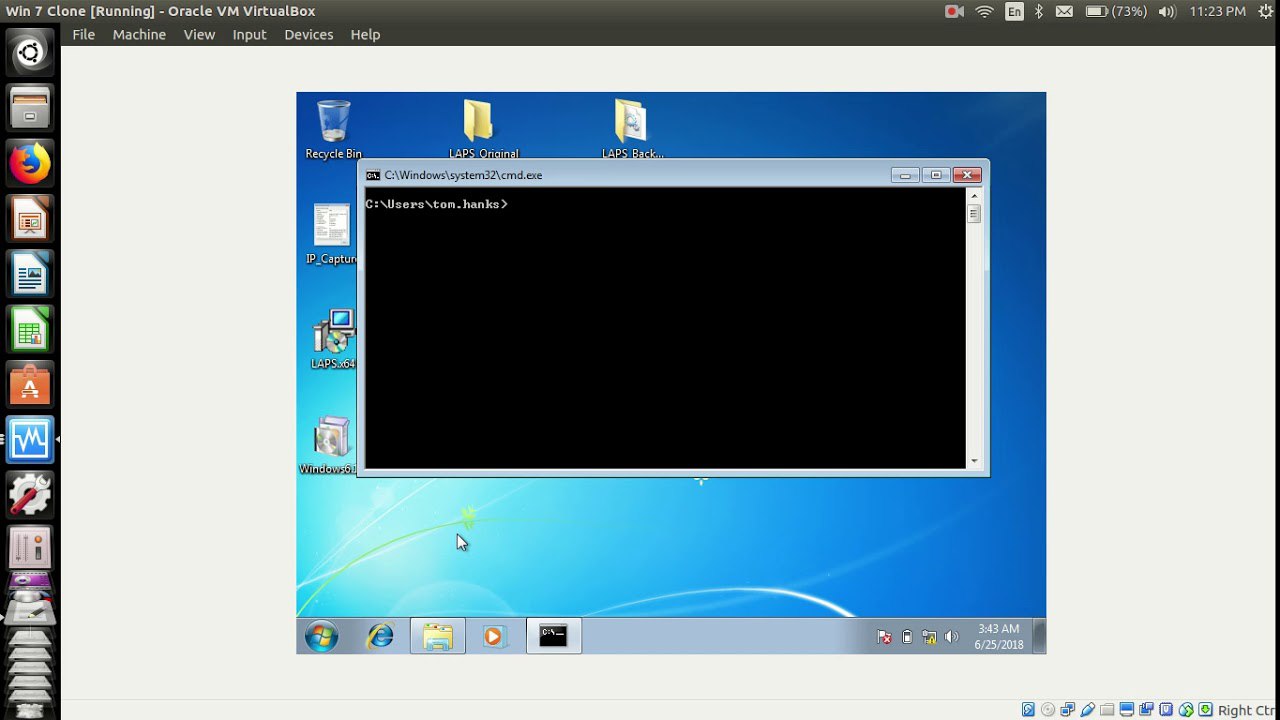The image size is (1280, 720).
Task: Open the VirtualBox Devices menu
Action: pos(308,34)
